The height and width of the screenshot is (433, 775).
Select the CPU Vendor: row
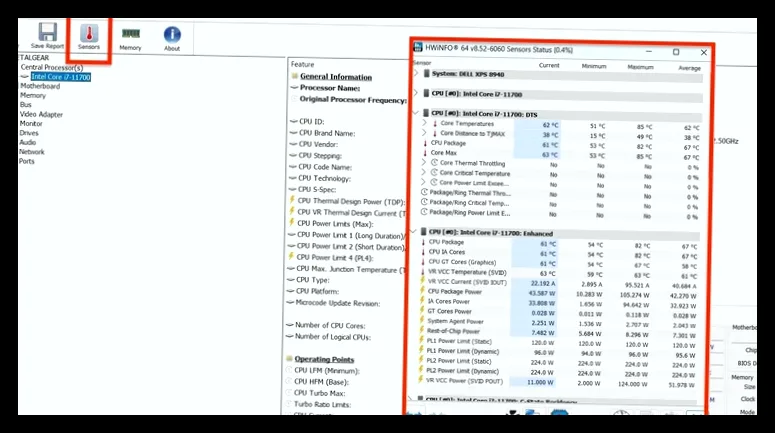click(x=318, y=144)
